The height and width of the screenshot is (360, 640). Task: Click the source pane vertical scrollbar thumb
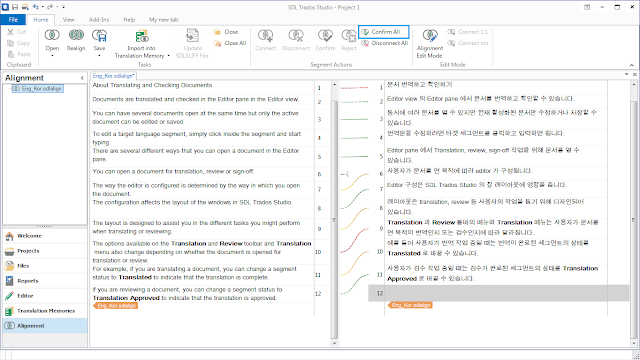coord(334,219)
